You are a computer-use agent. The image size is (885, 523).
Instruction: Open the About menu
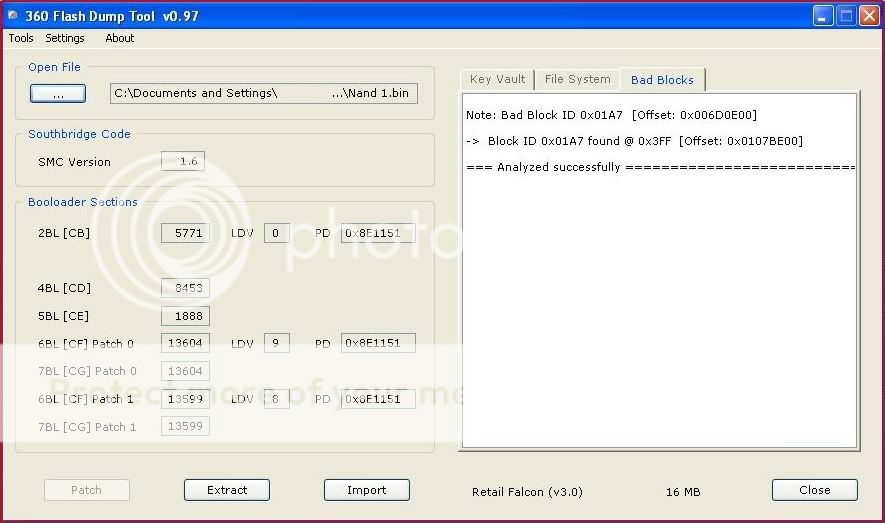120,38
